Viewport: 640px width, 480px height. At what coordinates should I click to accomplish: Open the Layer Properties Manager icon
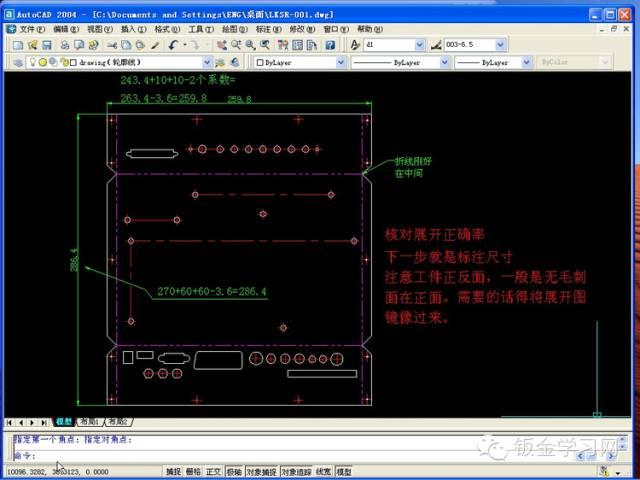(18, 63)
